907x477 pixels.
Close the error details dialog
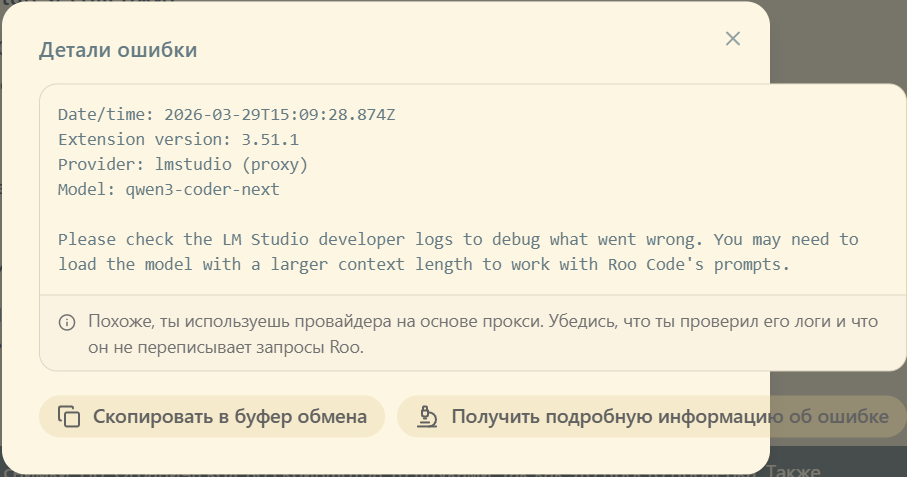(x=732, y=39)
